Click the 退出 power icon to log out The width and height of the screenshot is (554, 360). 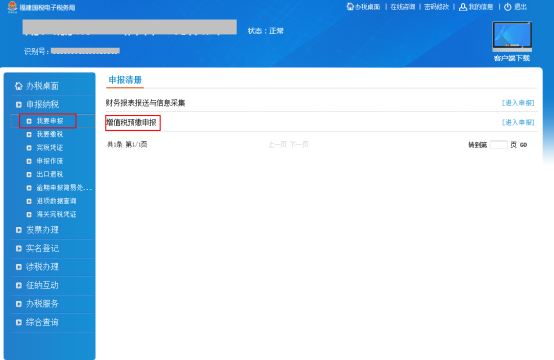[x=508, y=7]
